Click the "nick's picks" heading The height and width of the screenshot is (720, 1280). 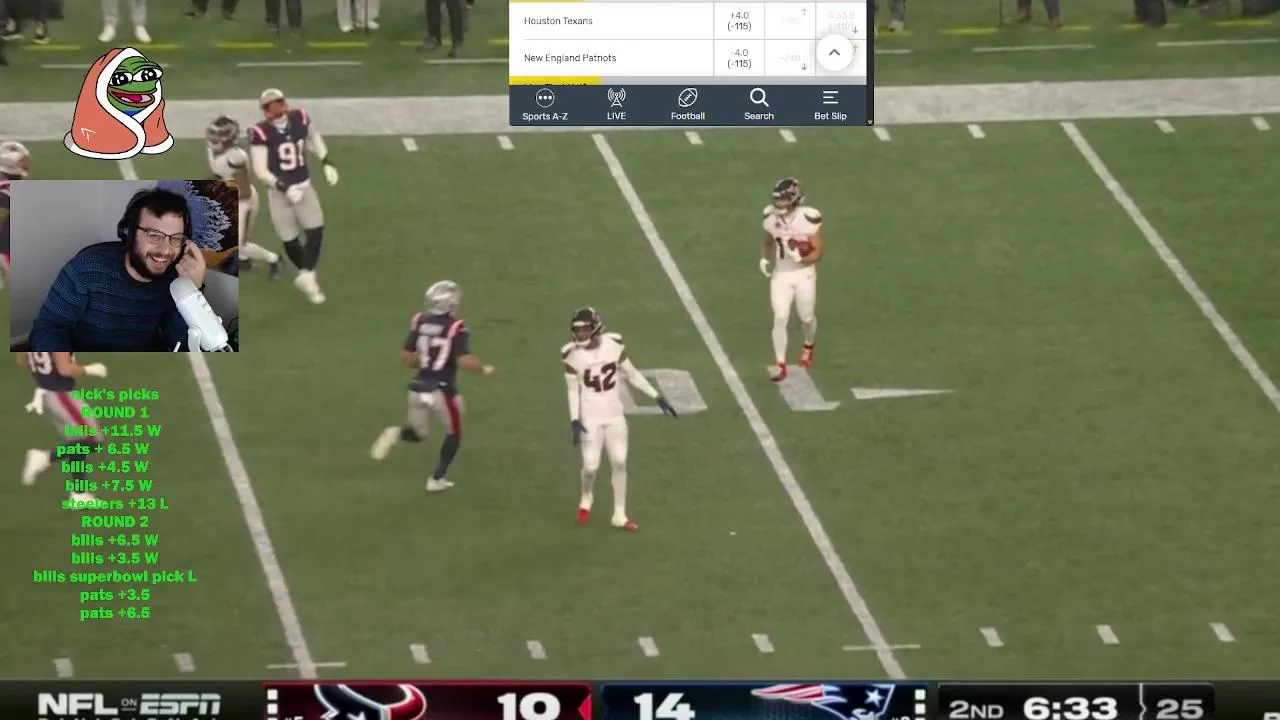coord(115,394)
